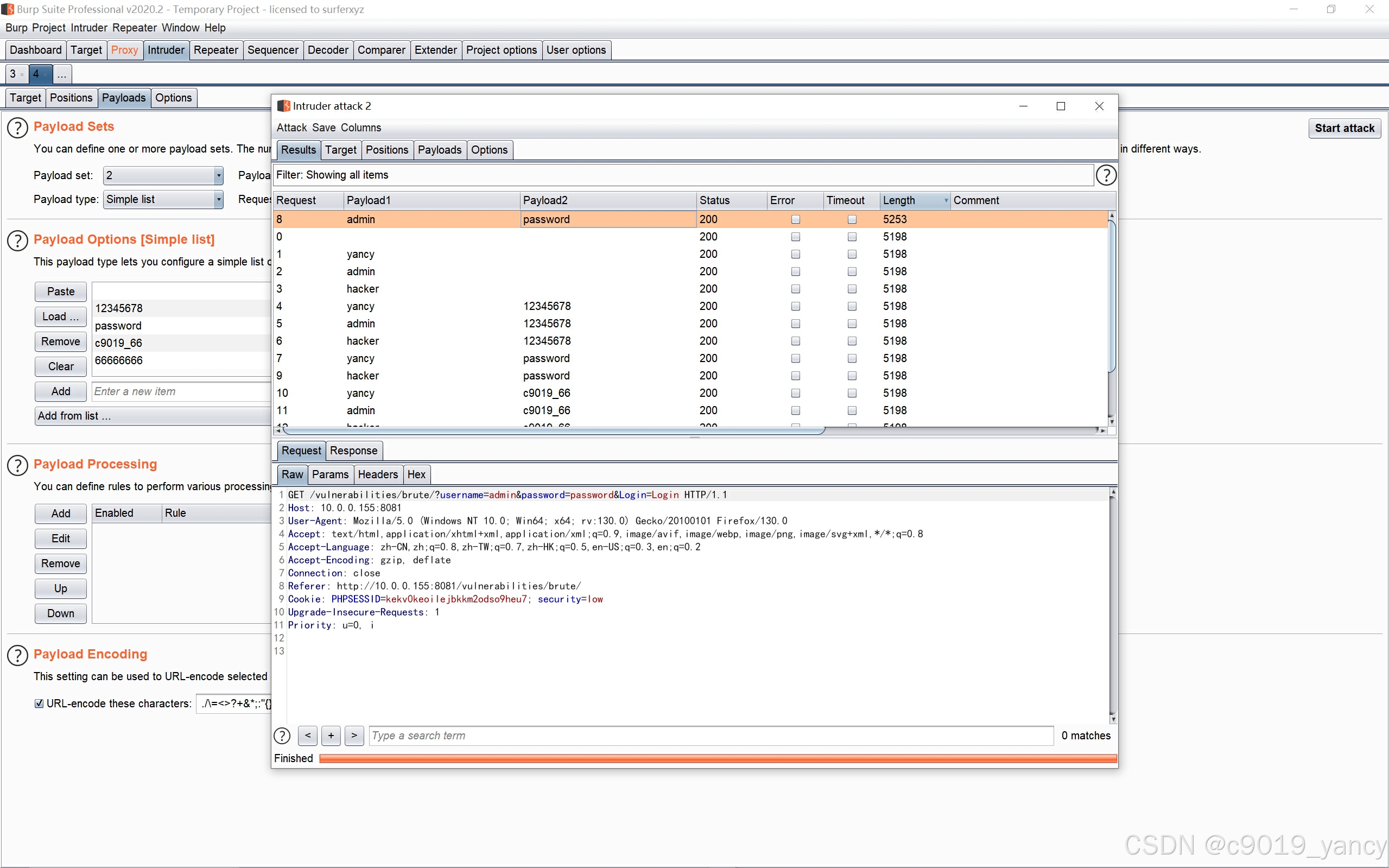Switch to the Response tab
This screenshot has height=868, width=1389.
tap(353, 451)
